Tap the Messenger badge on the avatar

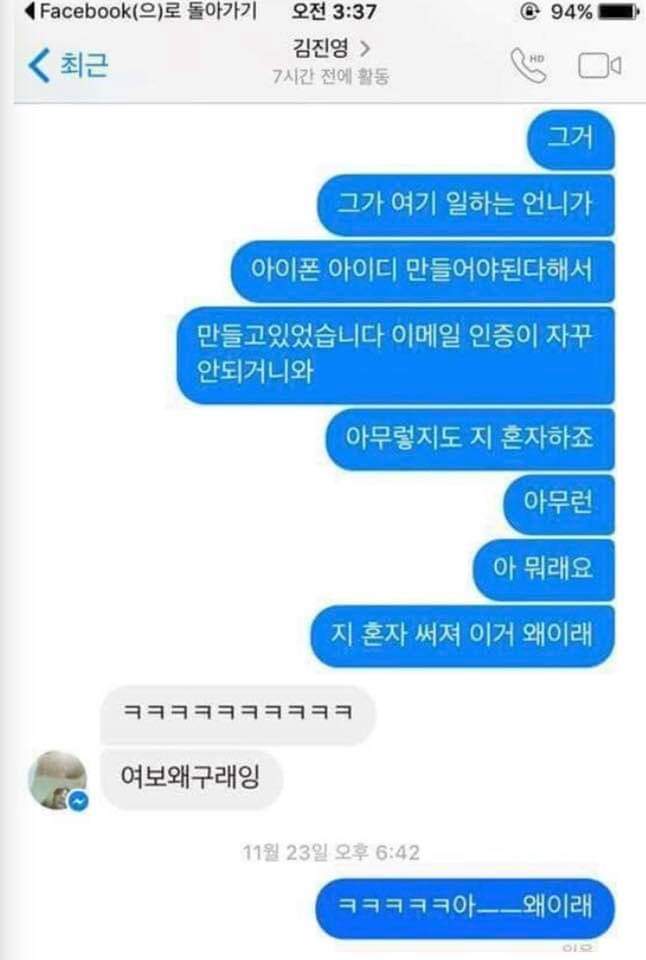[78, 800]
